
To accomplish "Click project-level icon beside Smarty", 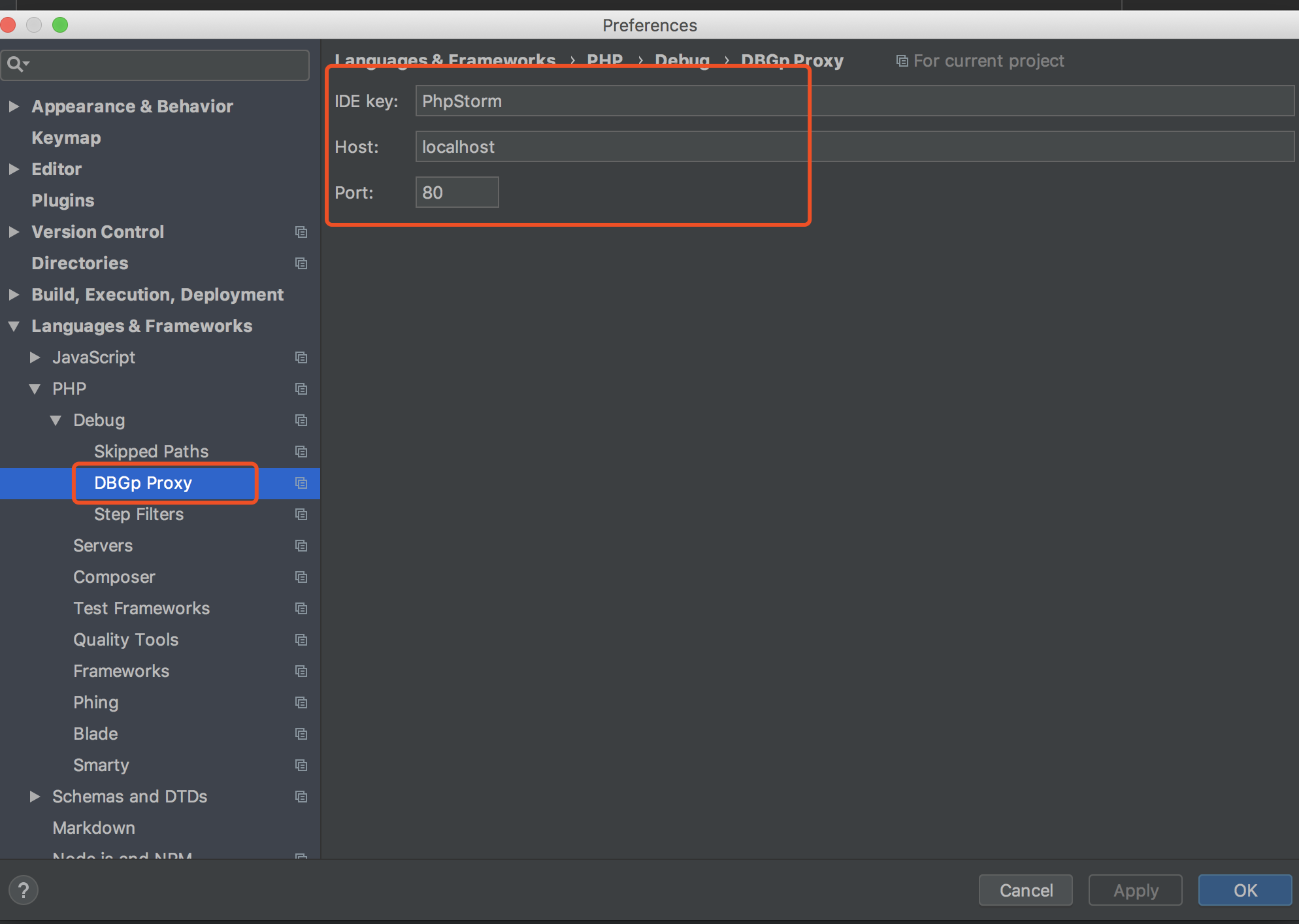I will (x=301, y=765).
